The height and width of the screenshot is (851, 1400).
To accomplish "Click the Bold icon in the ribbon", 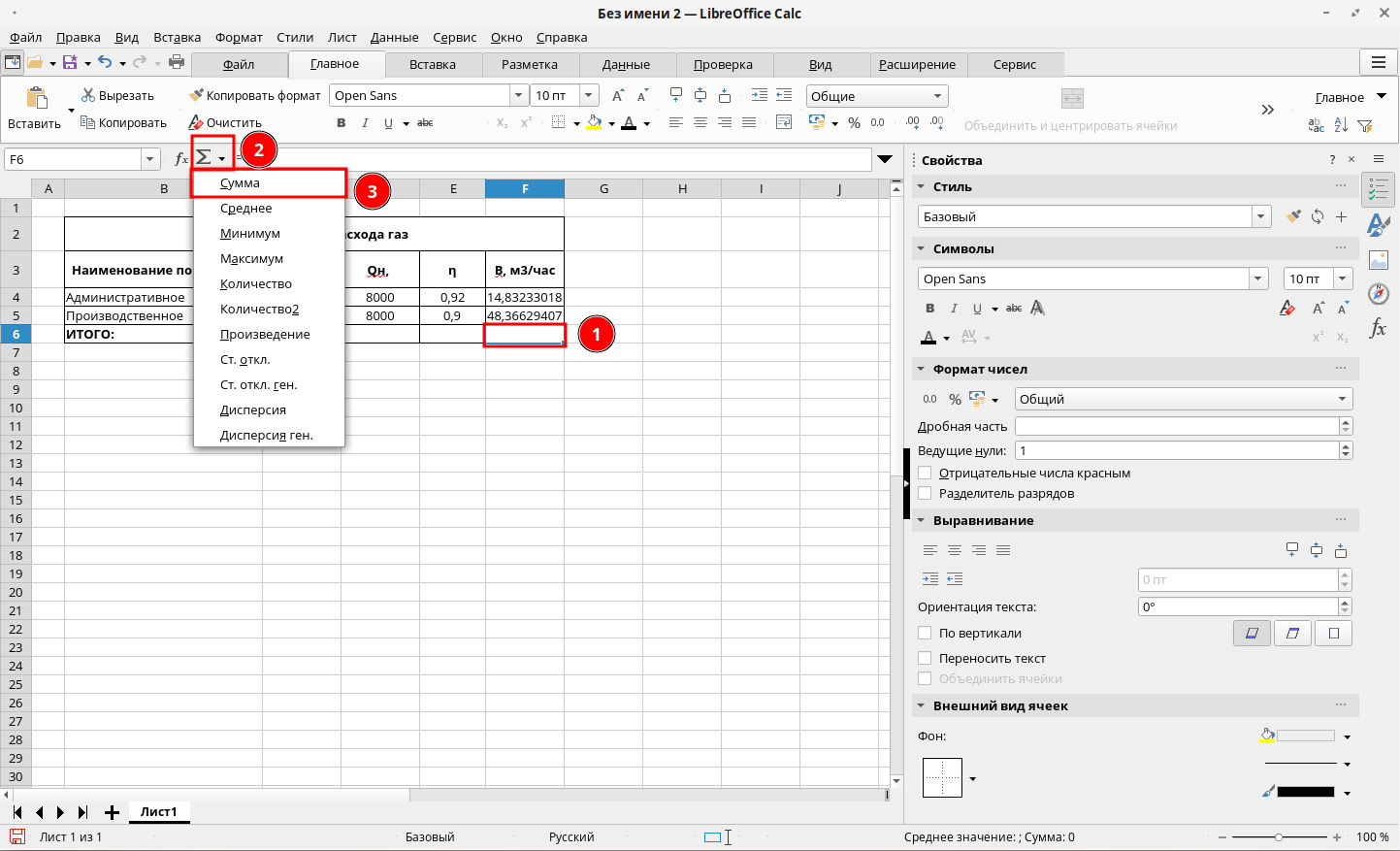I will [x=341, y=123].
